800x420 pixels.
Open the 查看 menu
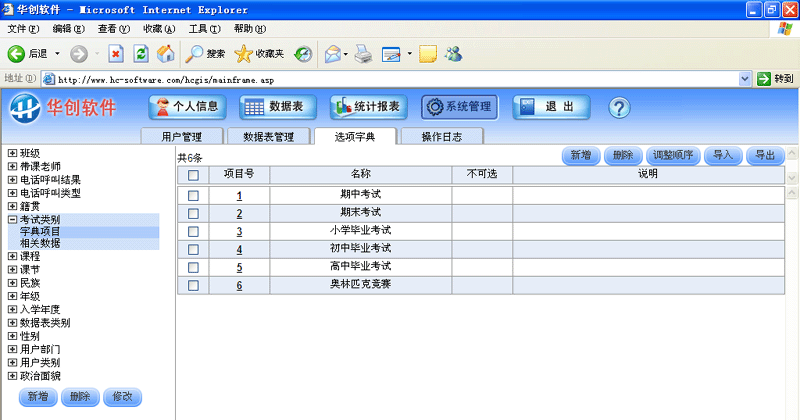[114, 29]
